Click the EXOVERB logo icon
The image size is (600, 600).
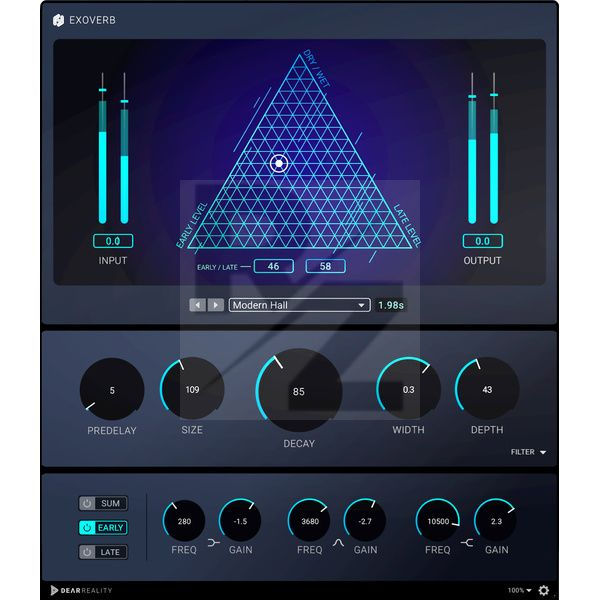click(x=58, y=20)
